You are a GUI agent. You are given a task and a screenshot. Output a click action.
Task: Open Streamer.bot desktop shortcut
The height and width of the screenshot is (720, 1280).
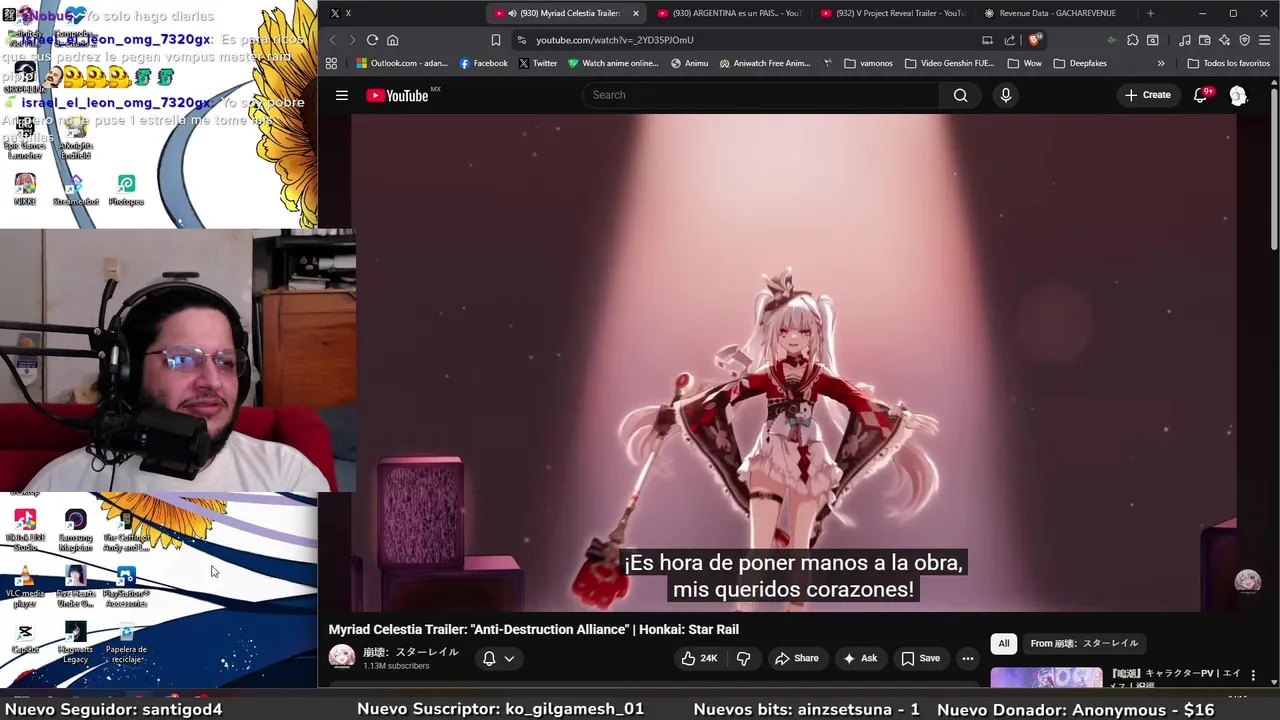point(75,190)
